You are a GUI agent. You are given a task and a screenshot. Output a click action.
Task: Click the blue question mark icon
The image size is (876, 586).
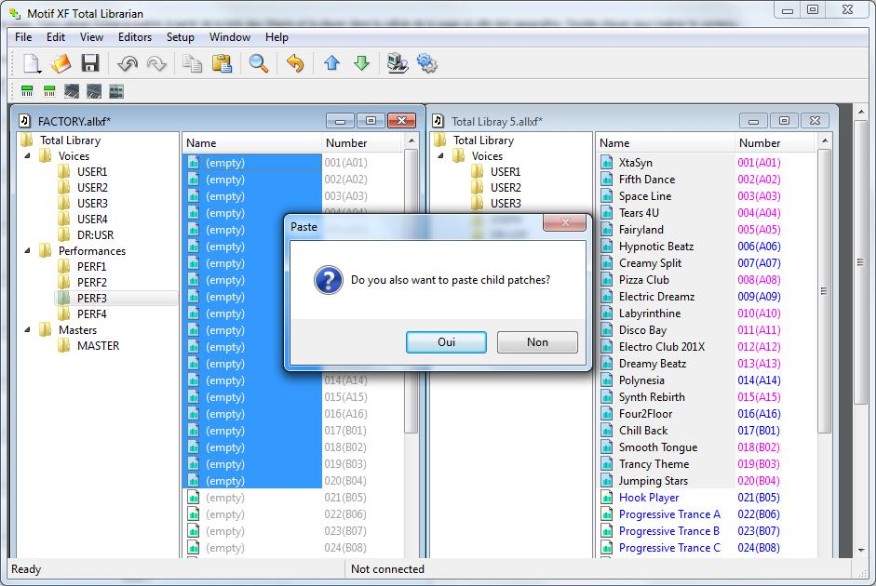(328, 280)
